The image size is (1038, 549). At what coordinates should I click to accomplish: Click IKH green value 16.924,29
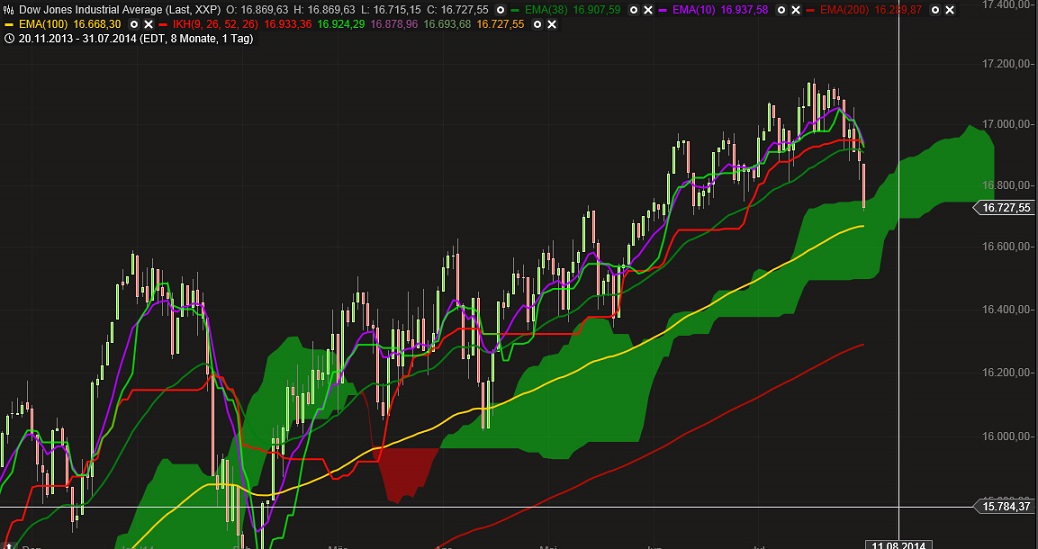(x=341, y=24)
